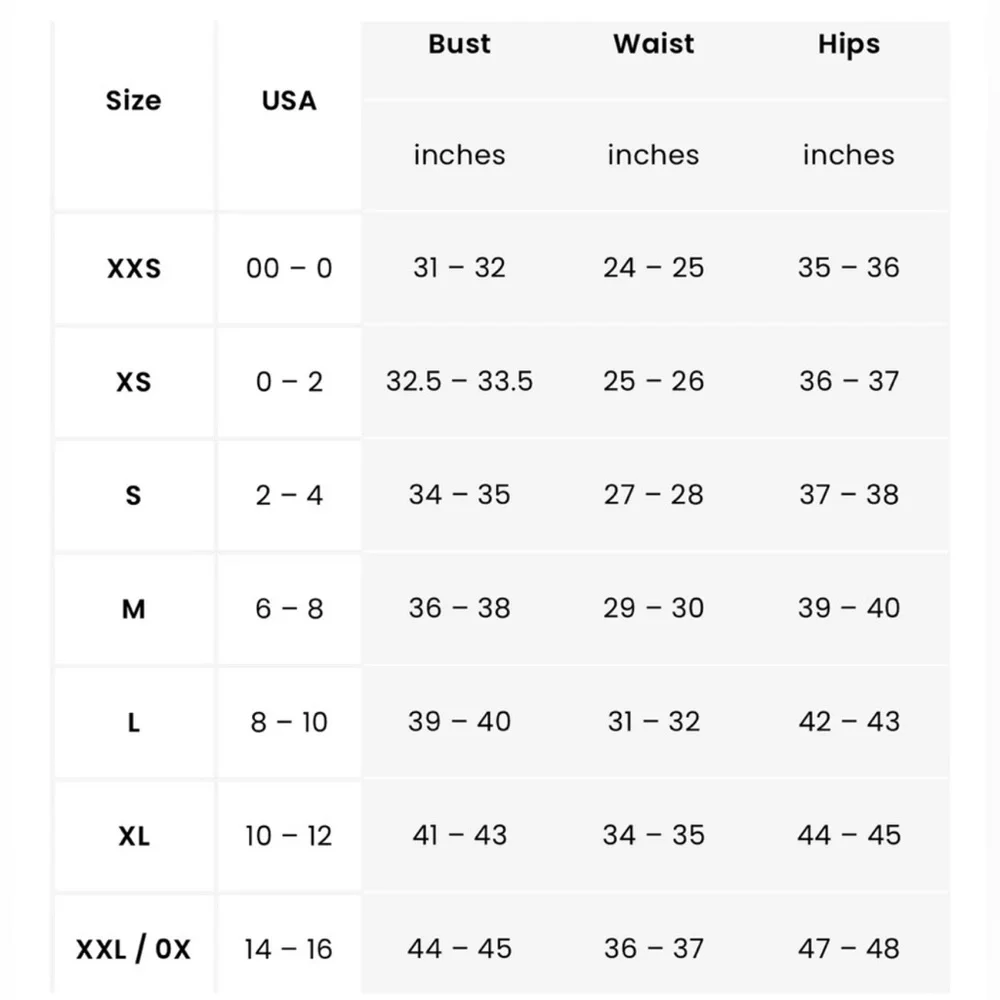
Task: Click the XXS size row label
Action: click(133, 269)
